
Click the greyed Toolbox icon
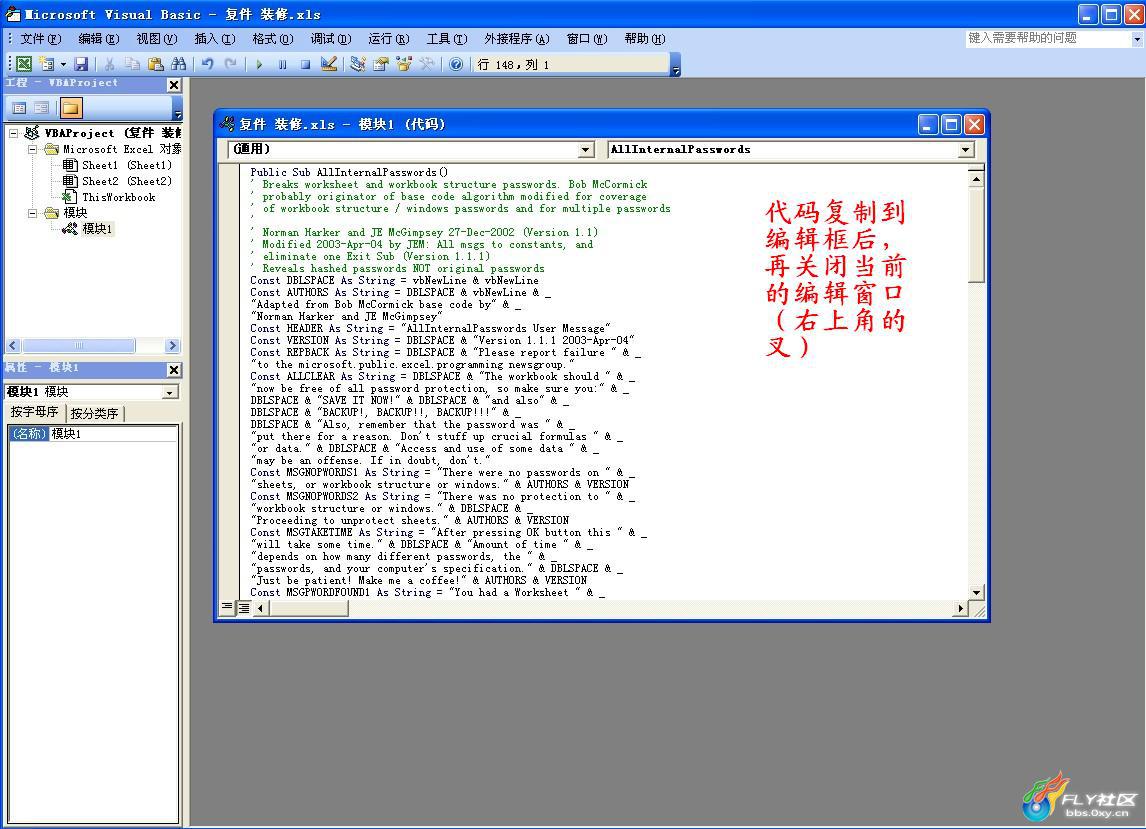click(x=427, y=64)
